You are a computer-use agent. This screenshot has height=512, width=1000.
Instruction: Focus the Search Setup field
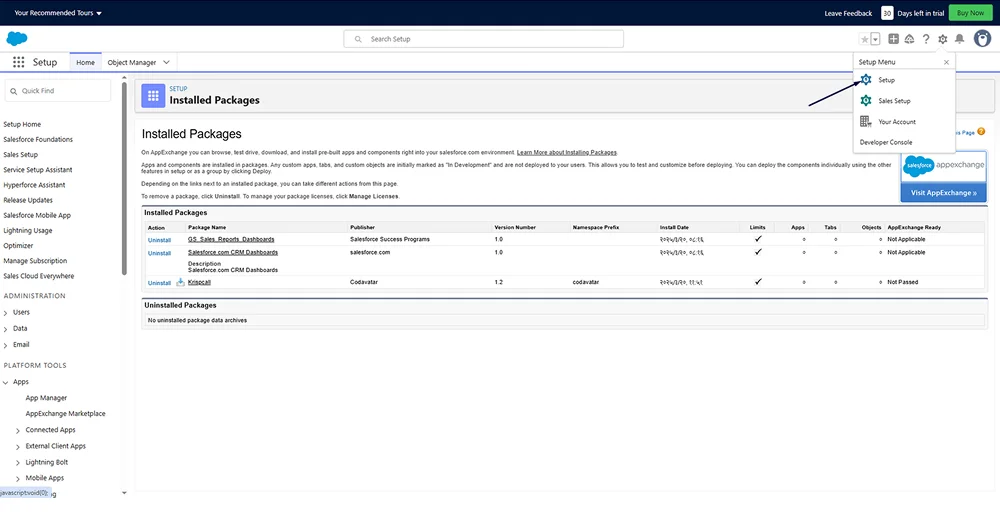[483, 39]
